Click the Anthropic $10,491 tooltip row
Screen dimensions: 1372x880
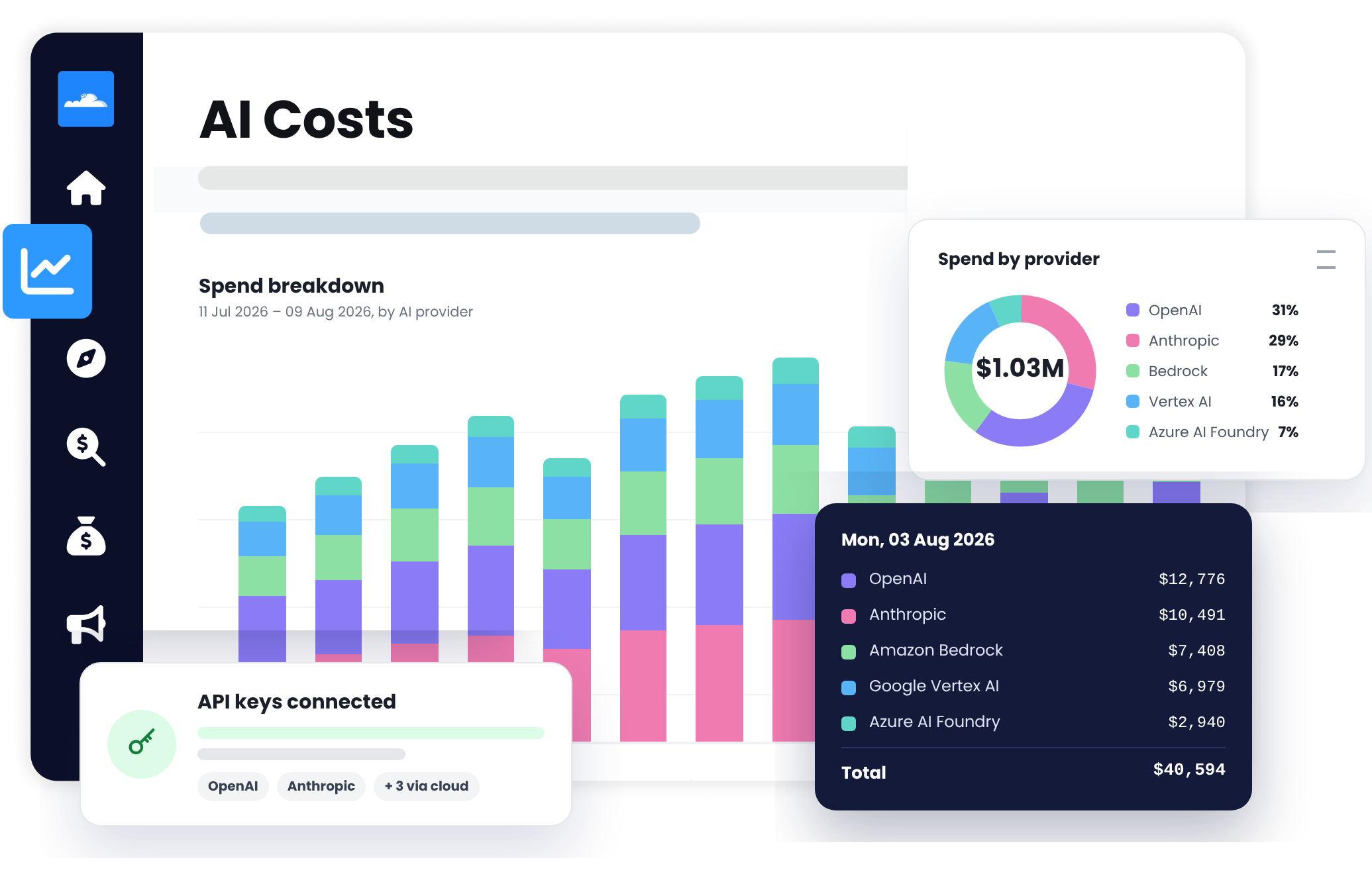1033,614
